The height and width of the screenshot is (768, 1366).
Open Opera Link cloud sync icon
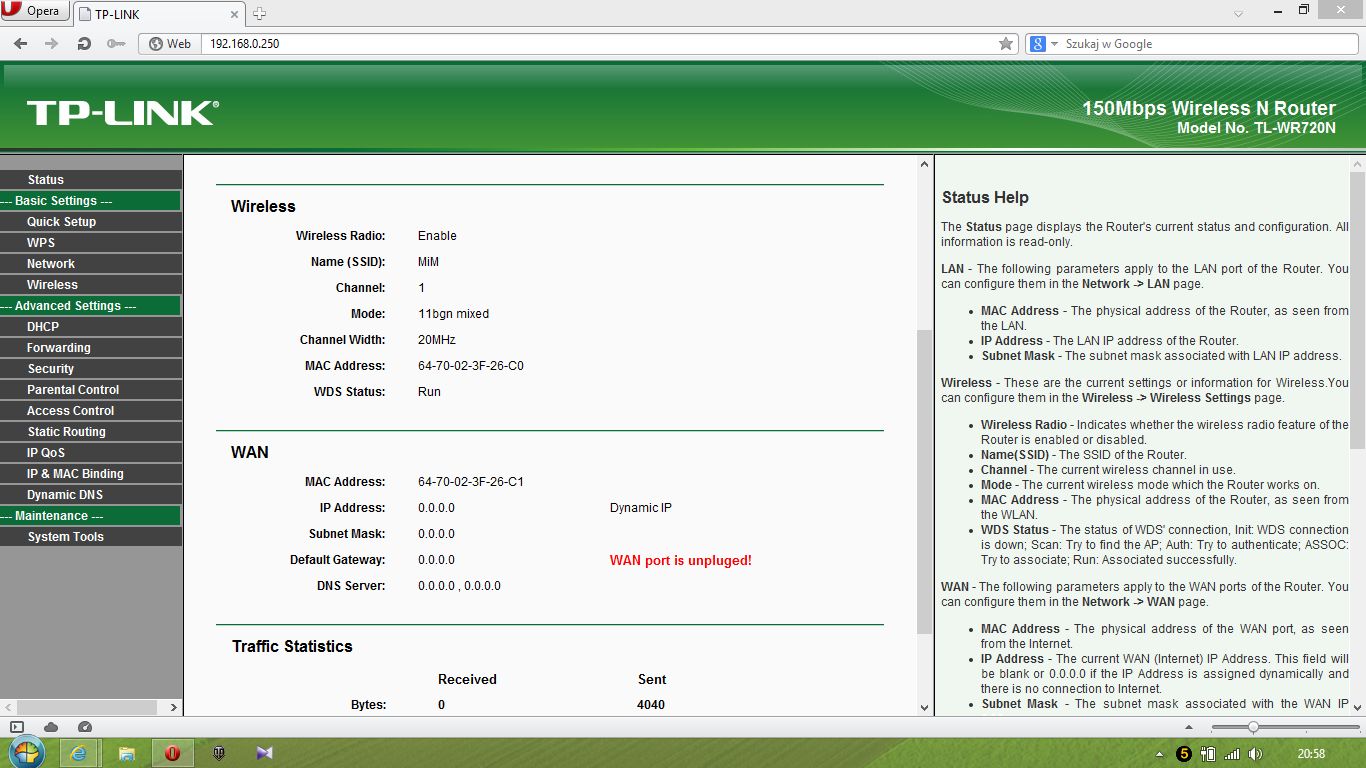point(51,727)
